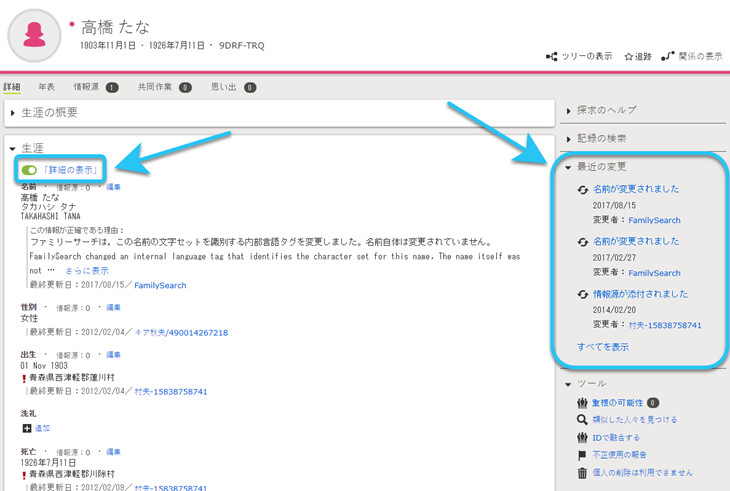Click the 追跡 star to follow
Image resolution: width=730 pixels, height=491 pixels.
point(638,56)
